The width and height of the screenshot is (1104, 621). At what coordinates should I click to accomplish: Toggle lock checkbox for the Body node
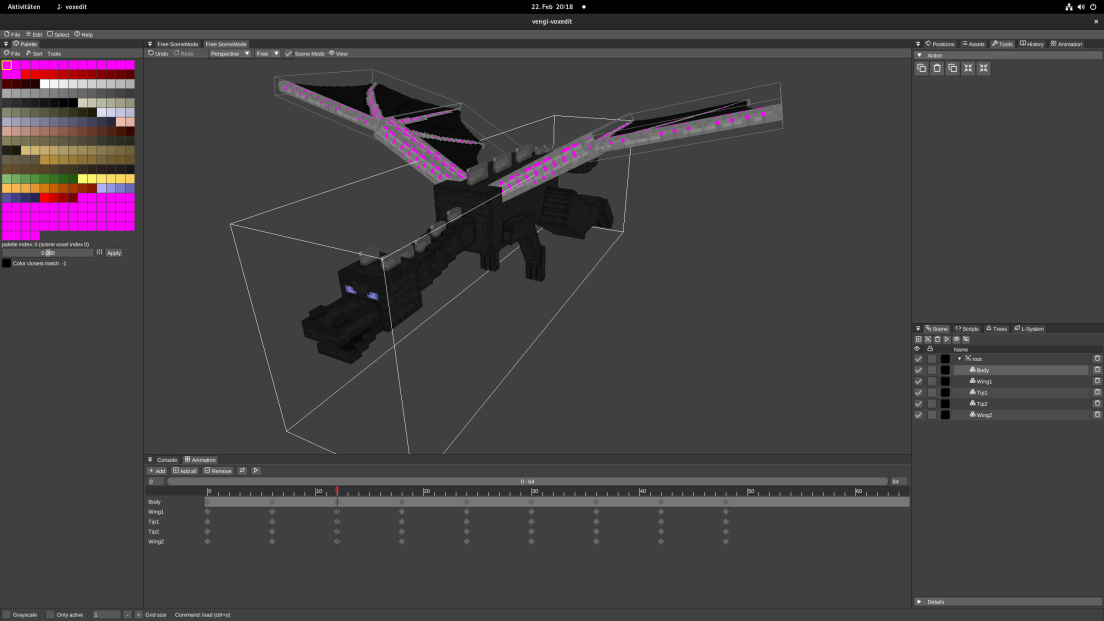[x=932, y=370]
